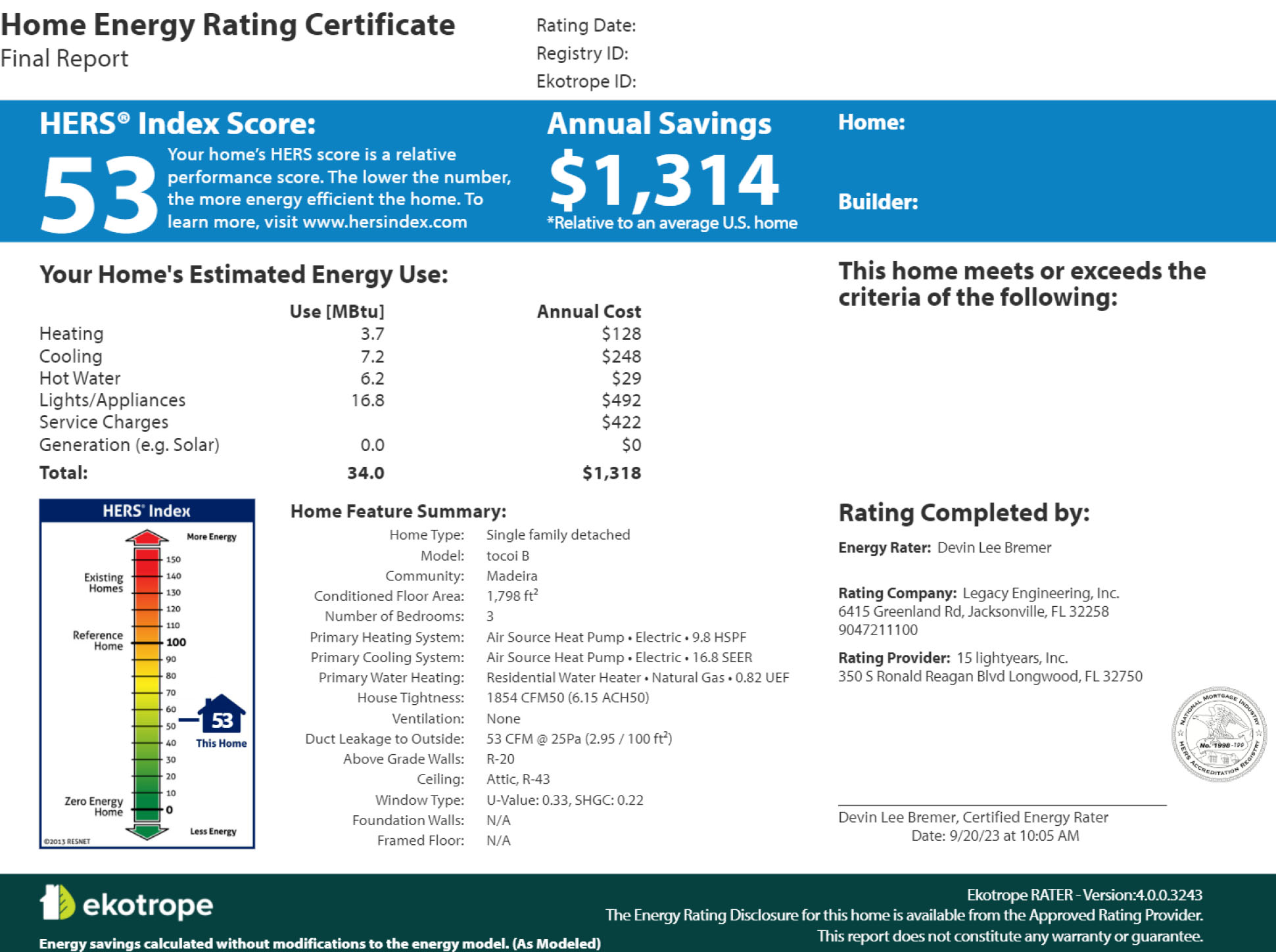The image size is (1276, 952).
Task: Click the Service Charges cost $422
Action: [x=621, y=422]
